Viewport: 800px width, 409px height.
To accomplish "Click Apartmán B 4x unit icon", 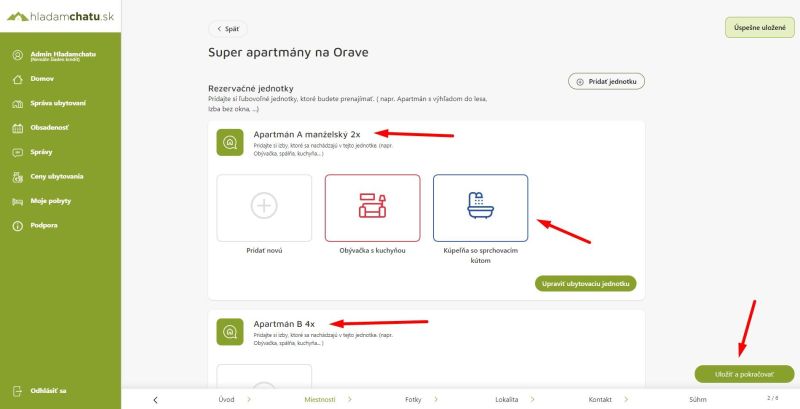I will coord(230,331).
